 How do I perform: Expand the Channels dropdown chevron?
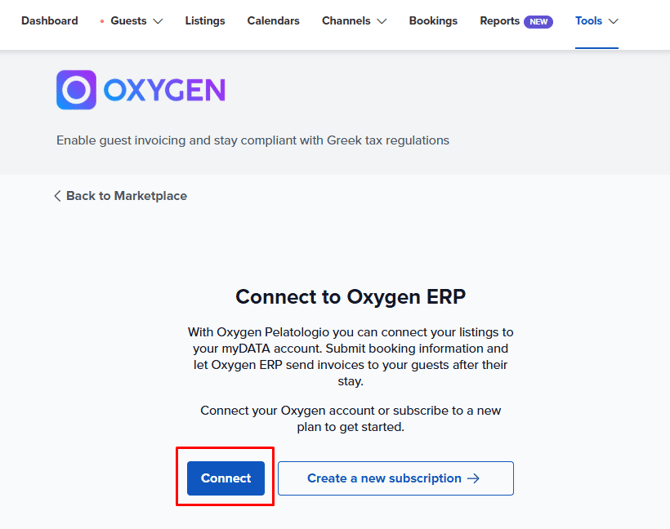click(382, 21)
